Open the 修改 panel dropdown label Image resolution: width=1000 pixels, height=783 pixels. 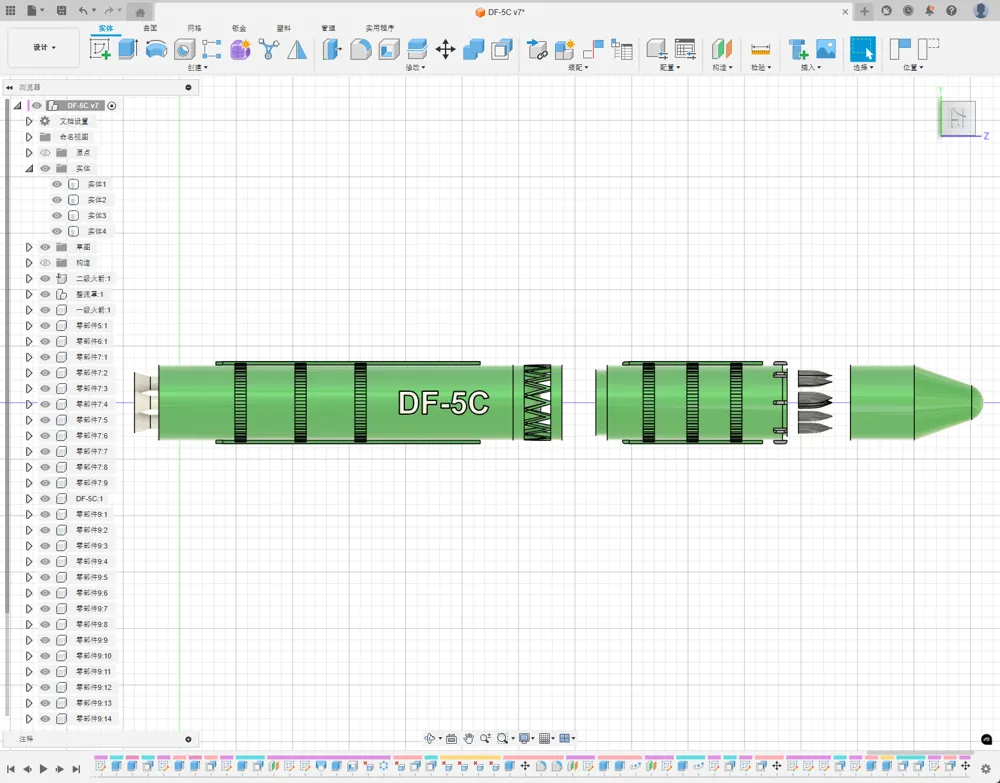415,68
